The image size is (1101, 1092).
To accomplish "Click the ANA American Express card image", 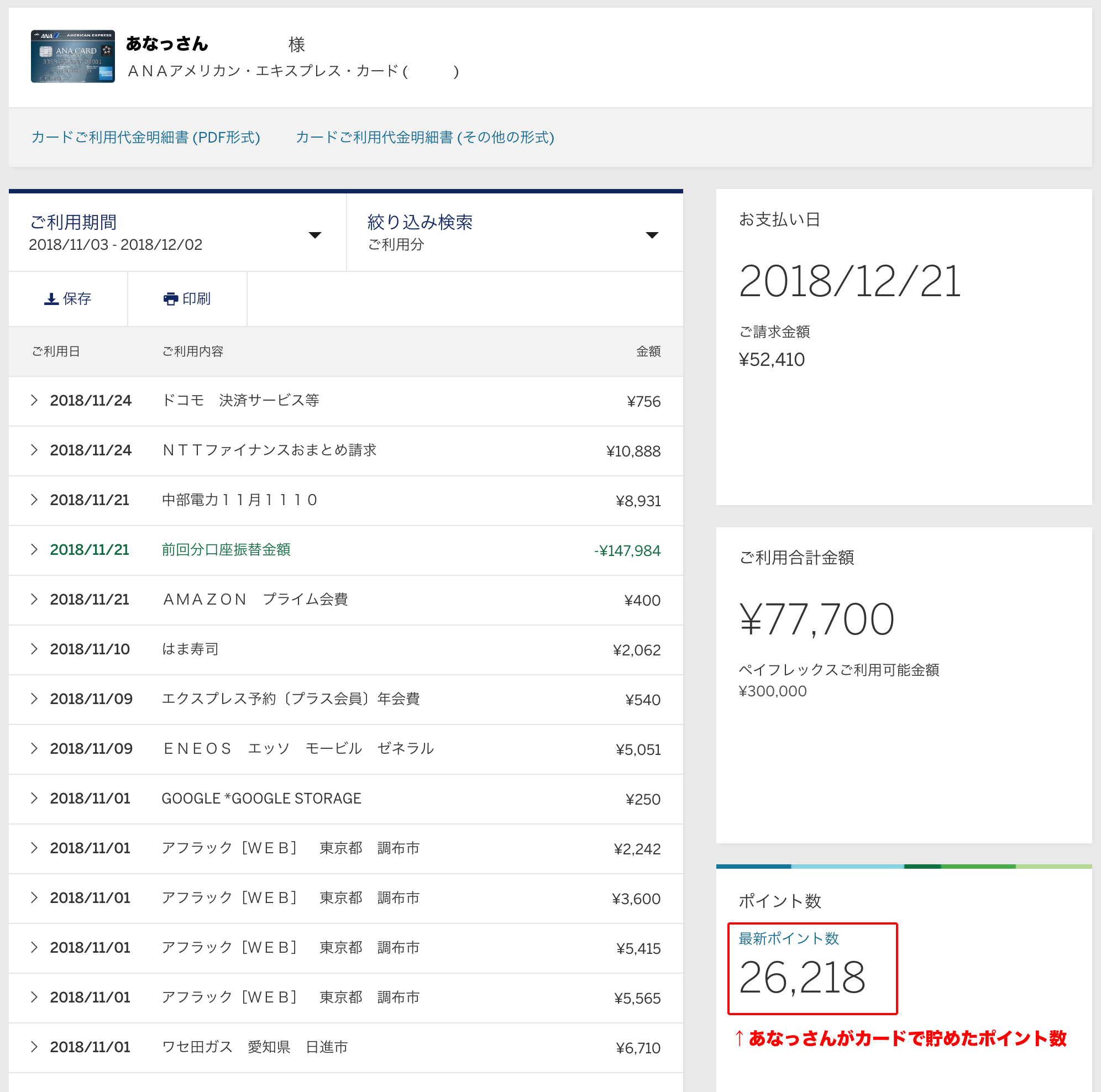I will pos(73,56).
